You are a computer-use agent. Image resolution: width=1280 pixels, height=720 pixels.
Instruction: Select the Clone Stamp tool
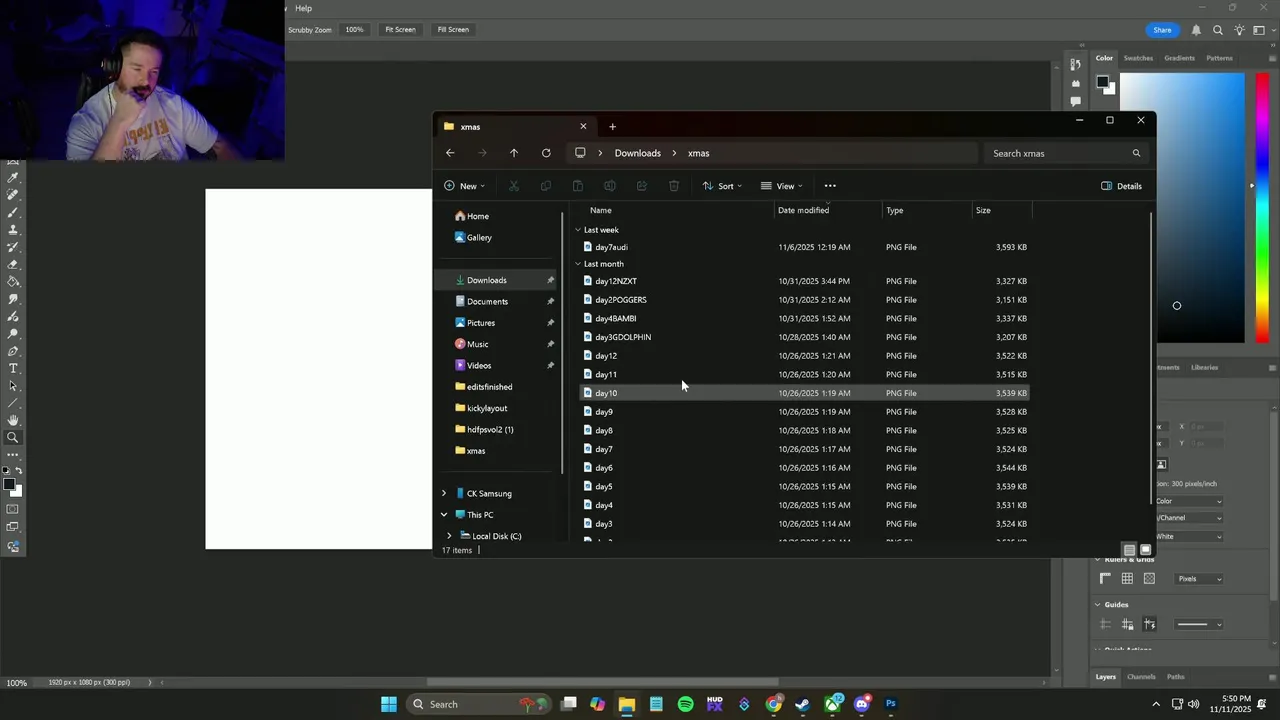[x=13, y=230]
